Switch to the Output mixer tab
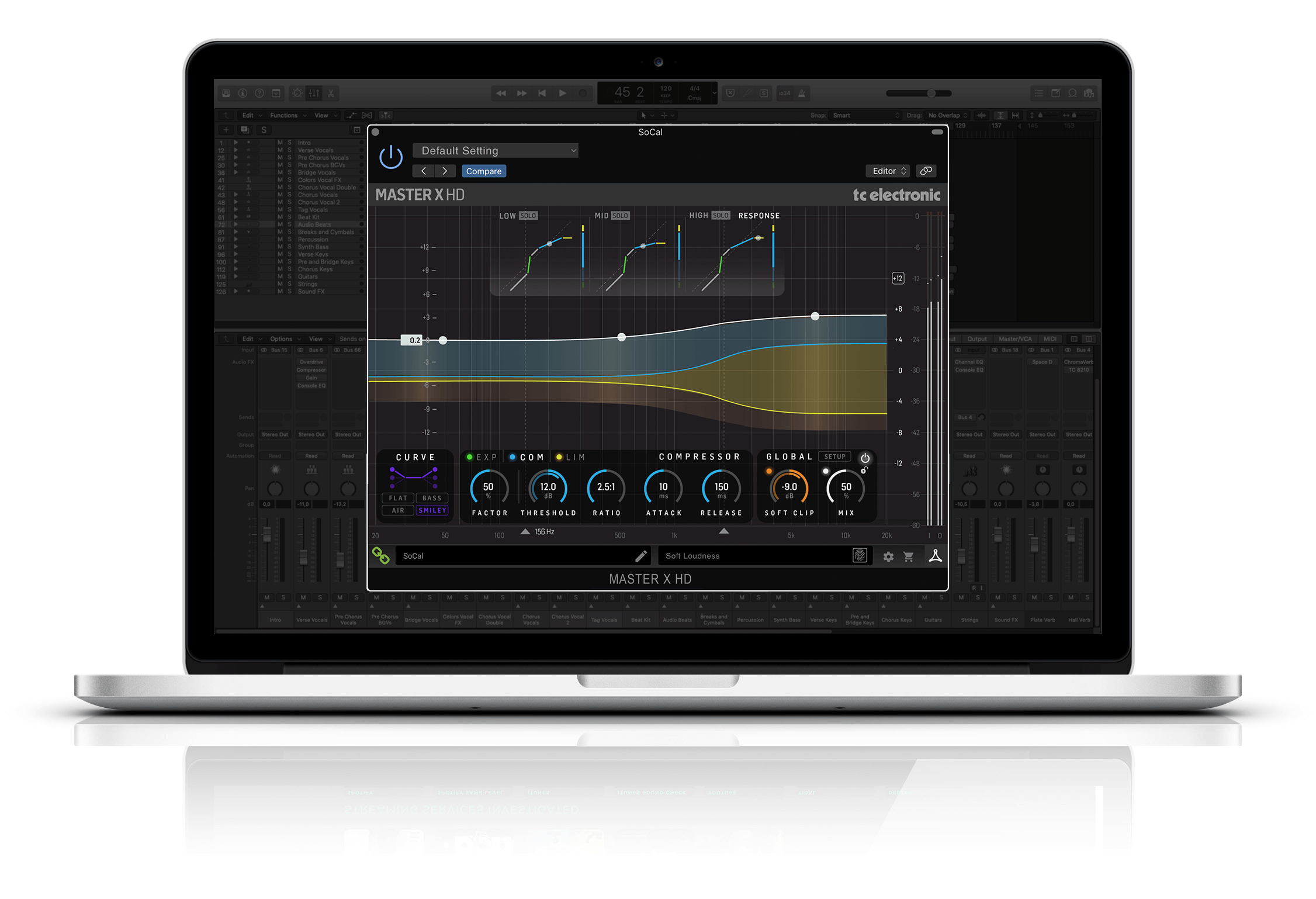The image size is (1316, 899). click(976, 339)
